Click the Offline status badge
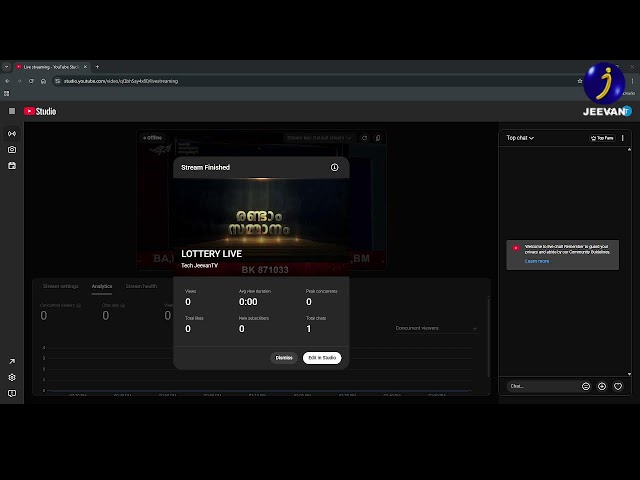Viewport: 640px width, 480px height. (153, 138)
